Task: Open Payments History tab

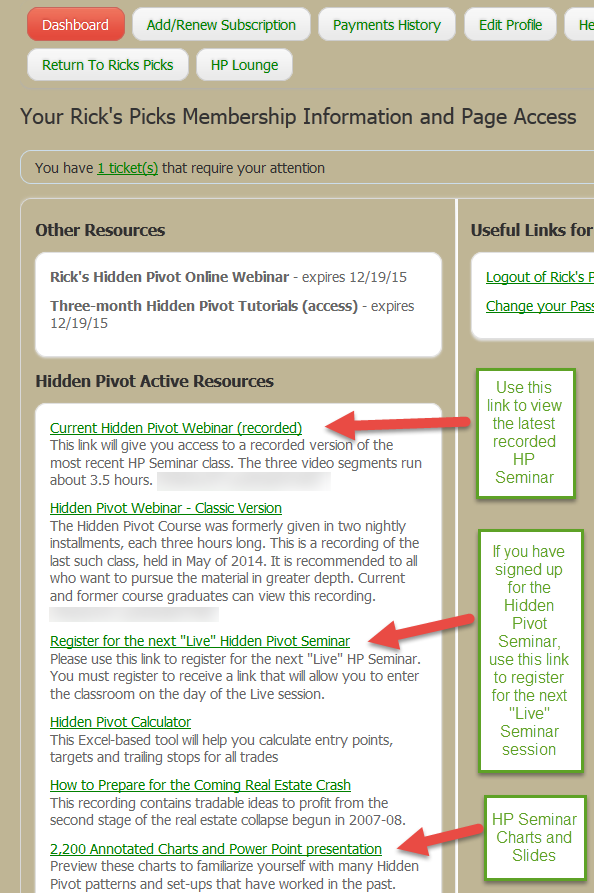Action: tap(387, 24)
